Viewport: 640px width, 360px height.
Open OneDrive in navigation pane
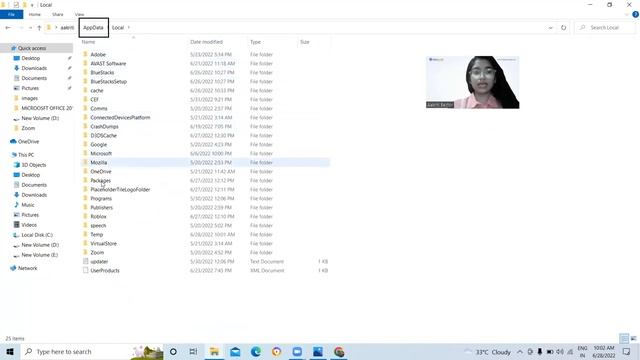[28, 142]
